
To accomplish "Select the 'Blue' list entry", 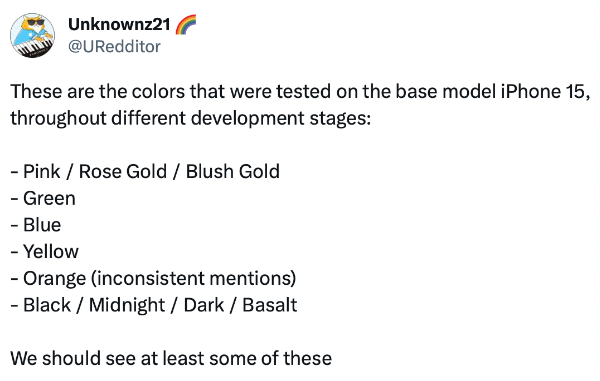I will pyautogui.click(x=36, y=225).
